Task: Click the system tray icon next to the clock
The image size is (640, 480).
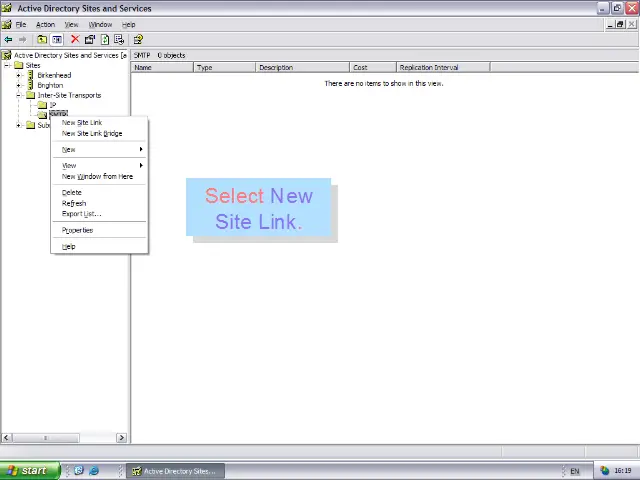Action: 604,471
